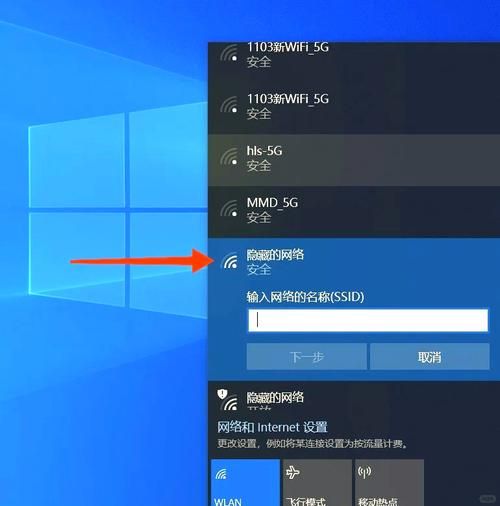Open 网络和 Internet 设置 link
Image resolution: width=500 pixels, height=506 pixels.
coord(272,427)
